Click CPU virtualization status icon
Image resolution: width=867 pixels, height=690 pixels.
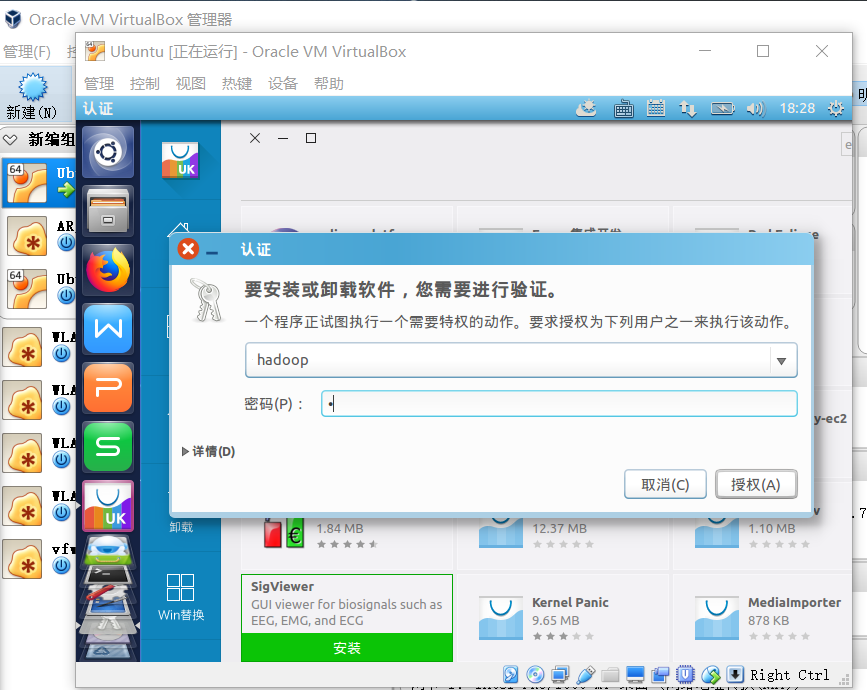(x=686, y=675)
